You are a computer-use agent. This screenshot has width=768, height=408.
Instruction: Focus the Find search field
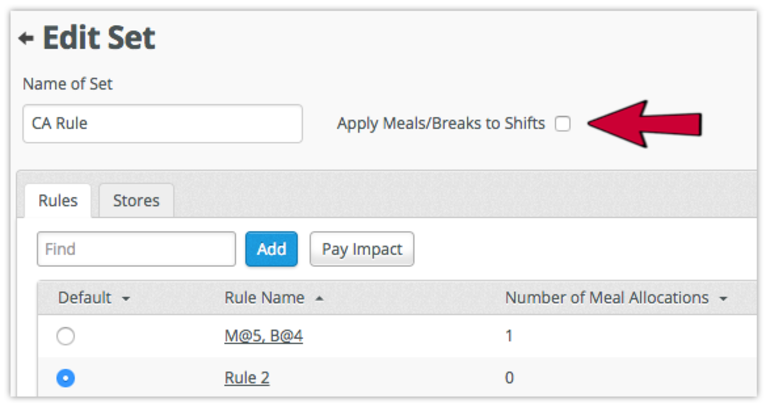point(136,249)
